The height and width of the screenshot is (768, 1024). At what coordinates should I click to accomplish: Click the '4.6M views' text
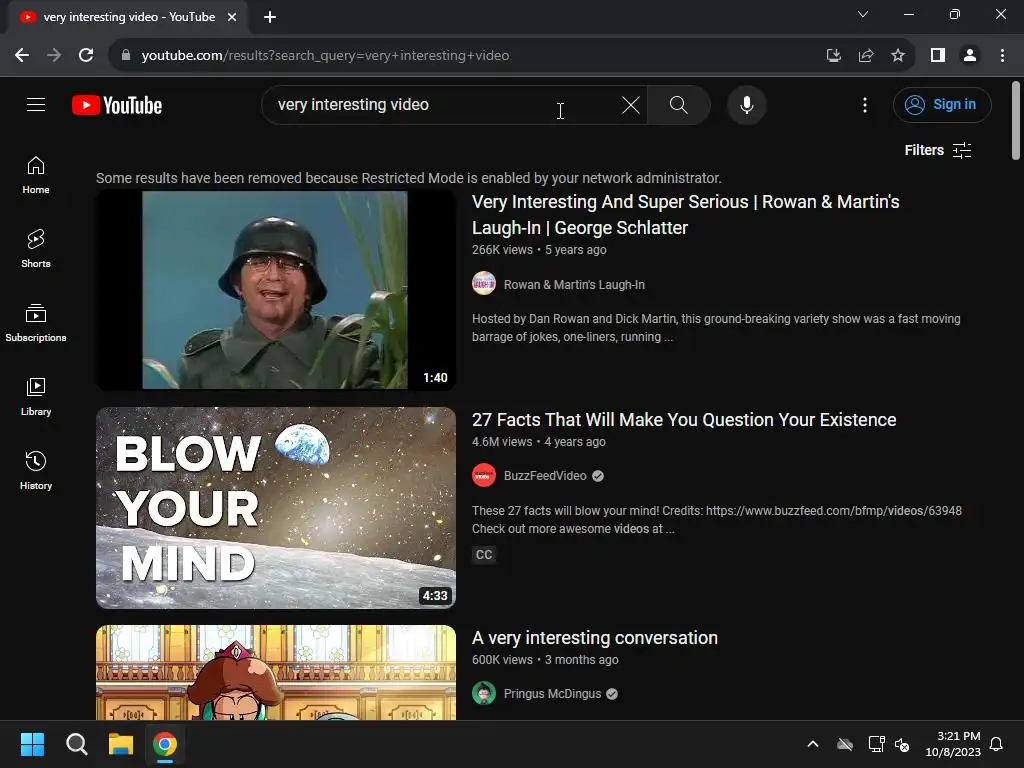(502, 441)
